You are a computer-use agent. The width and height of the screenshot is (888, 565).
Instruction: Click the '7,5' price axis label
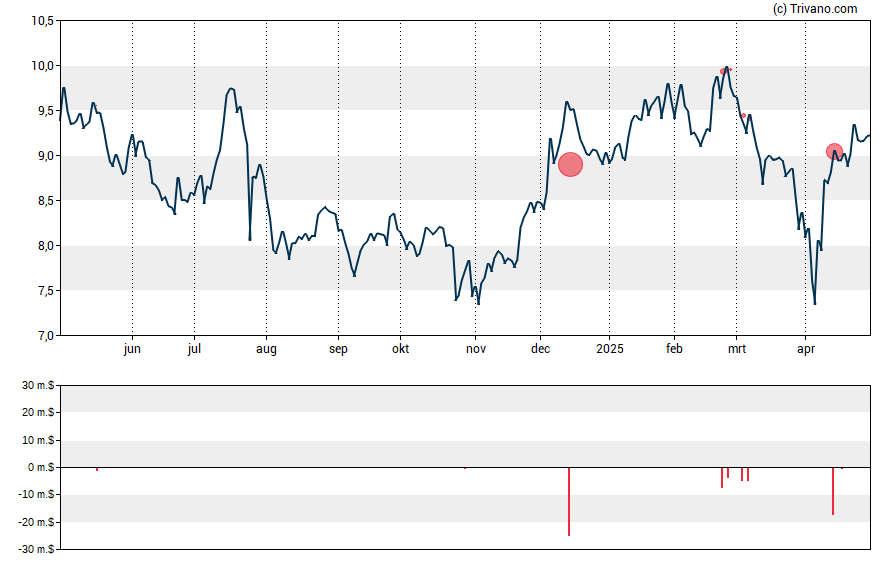coord(45,291)
